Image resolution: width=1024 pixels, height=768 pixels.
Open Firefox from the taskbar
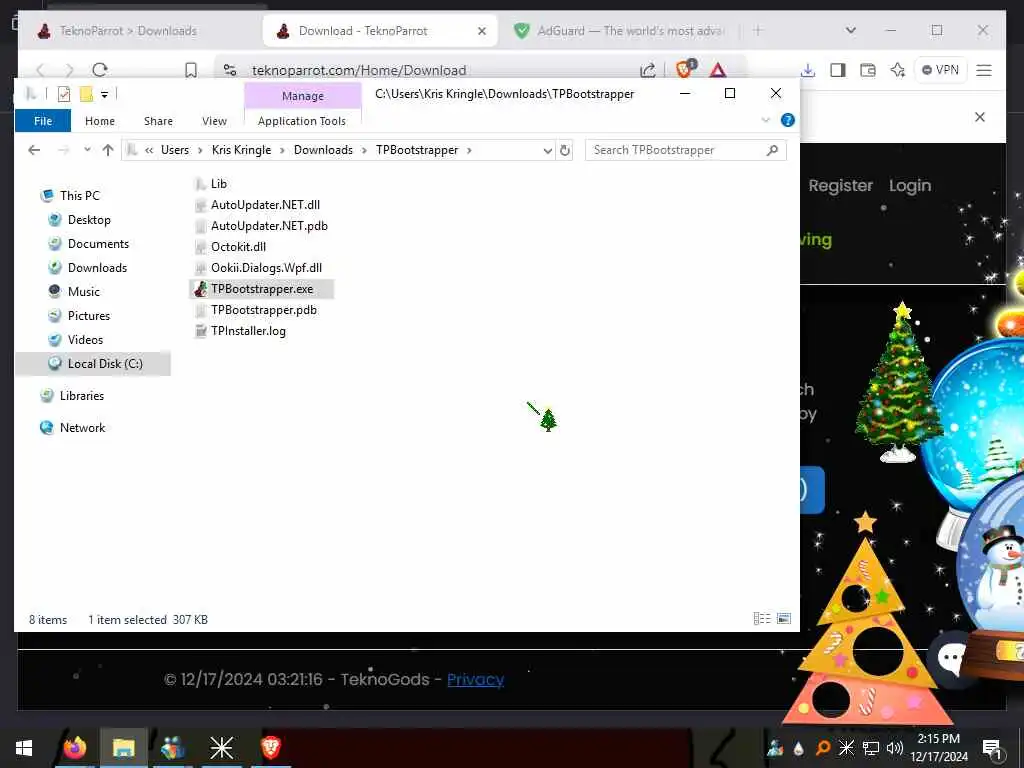click(75, 747)
